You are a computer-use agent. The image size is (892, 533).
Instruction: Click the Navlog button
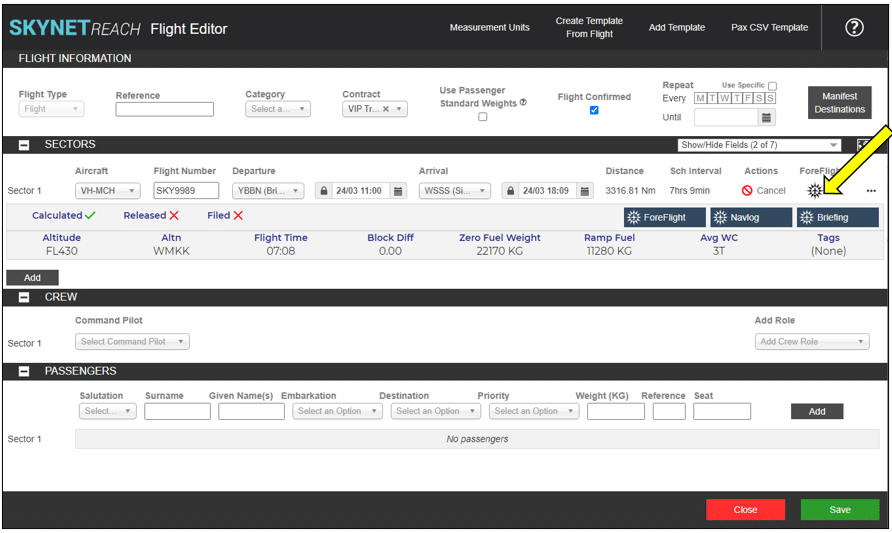point(751,217)
